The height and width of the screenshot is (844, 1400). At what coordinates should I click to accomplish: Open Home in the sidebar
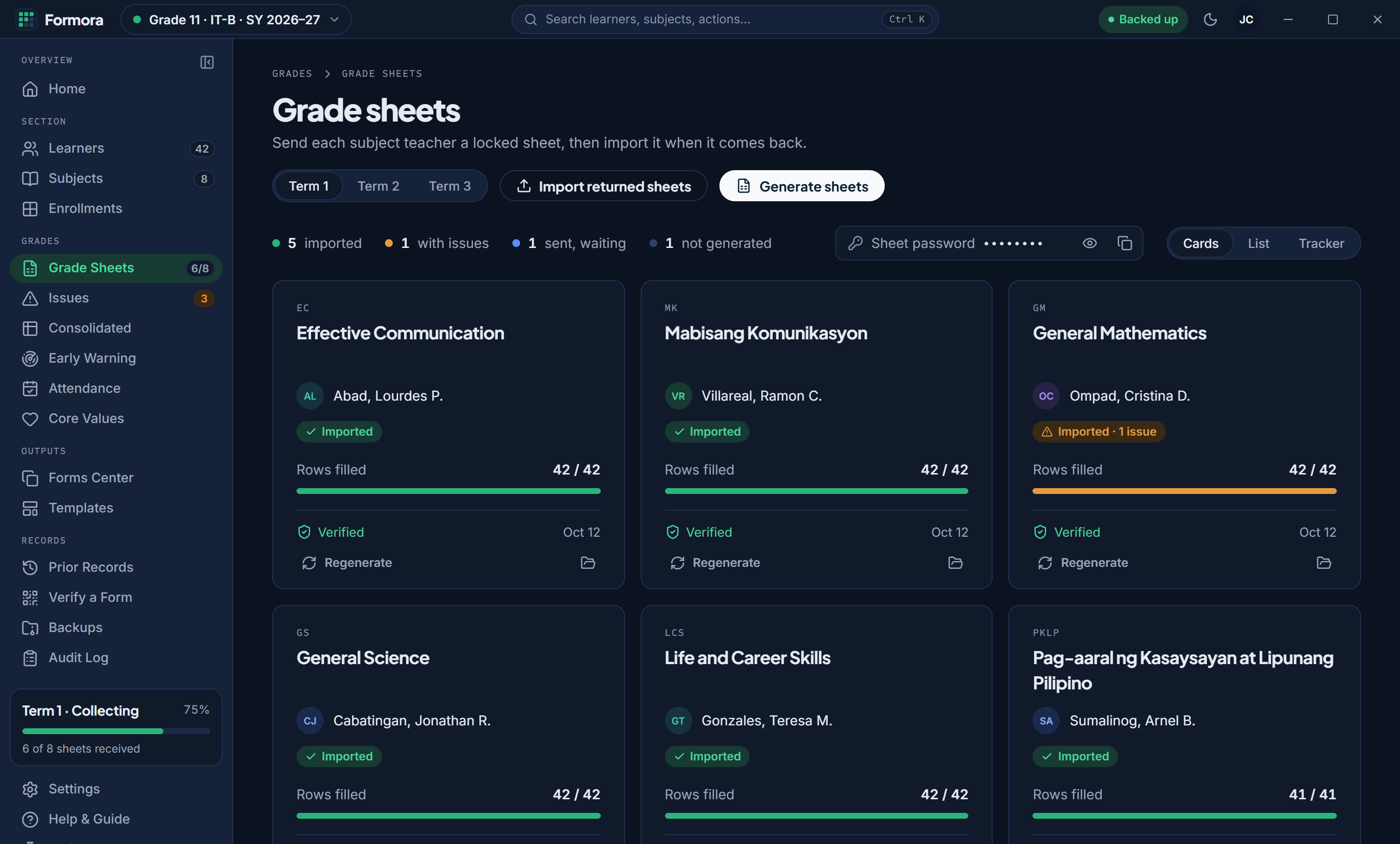116,88
